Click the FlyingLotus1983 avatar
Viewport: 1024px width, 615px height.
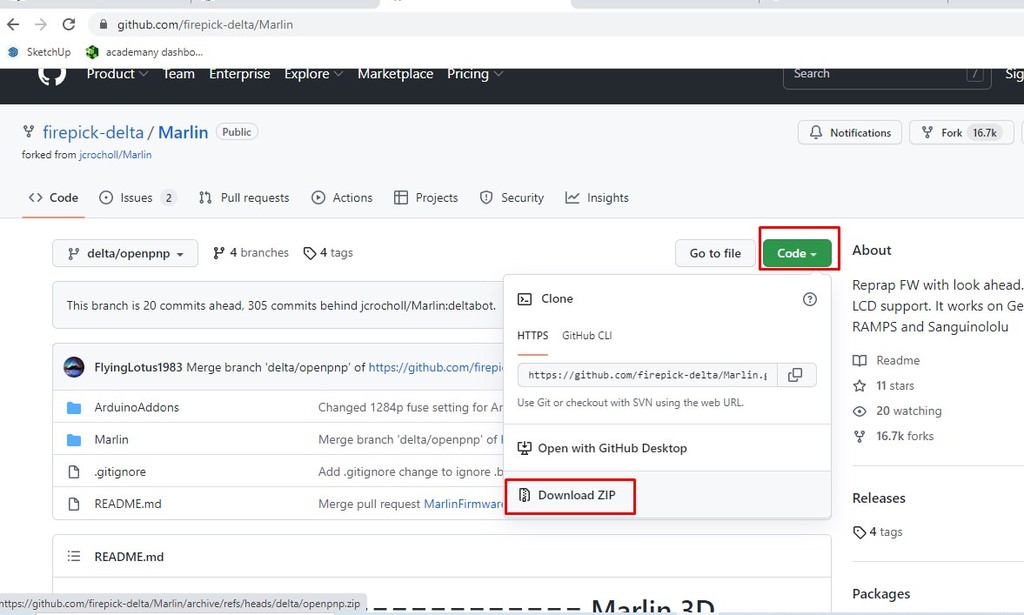click(x=74, y=367)
